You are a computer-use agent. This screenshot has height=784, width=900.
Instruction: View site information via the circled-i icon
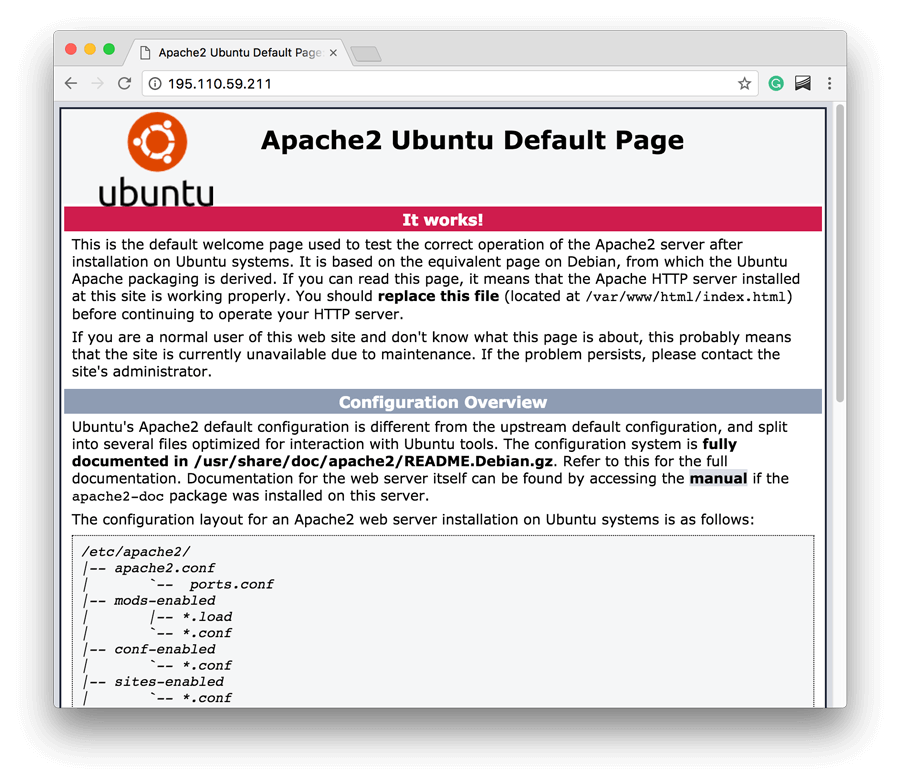click(154, 84)
